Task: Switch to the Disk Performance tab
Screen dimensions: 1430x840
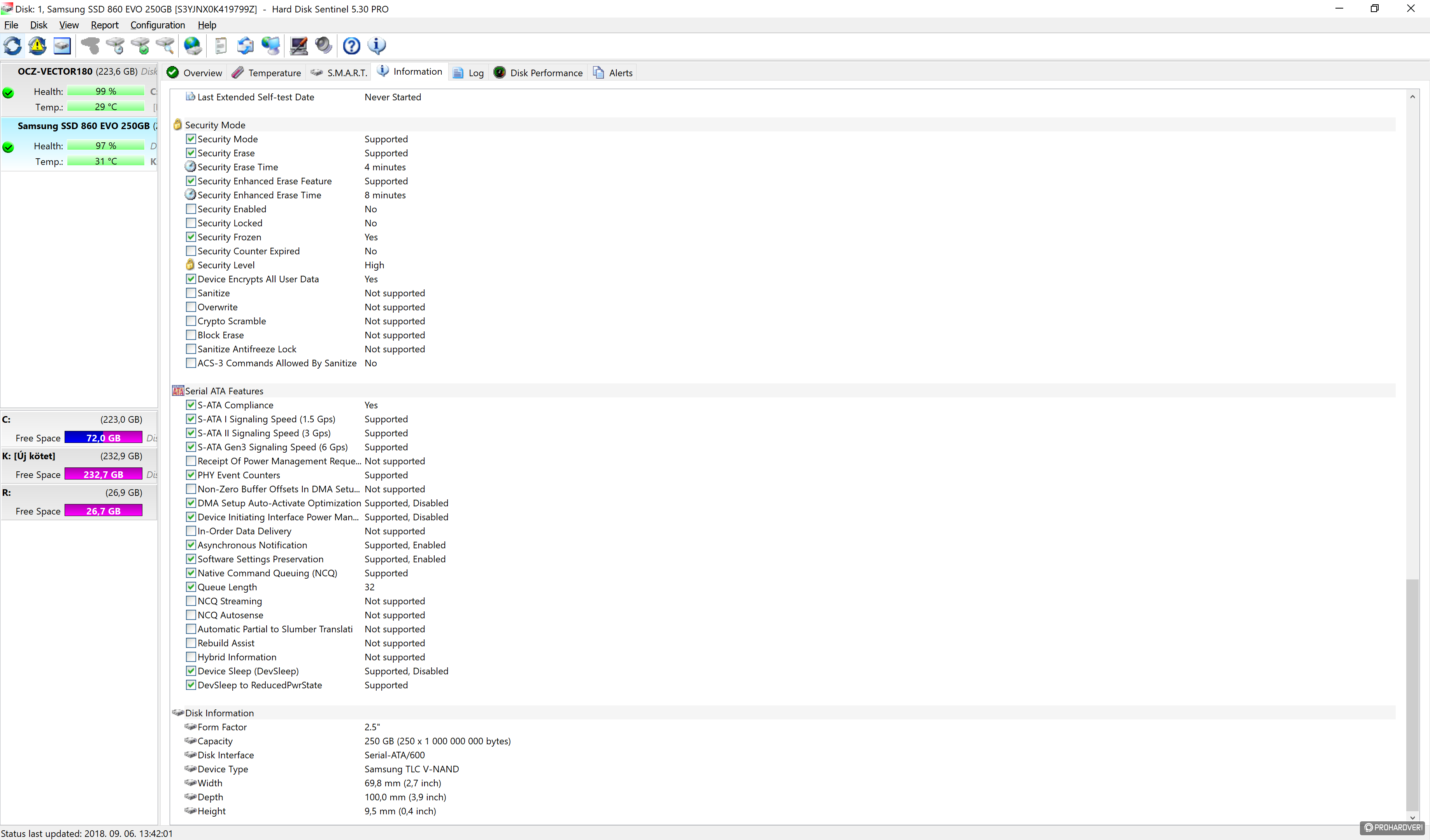Action: [x=538, y=73]
